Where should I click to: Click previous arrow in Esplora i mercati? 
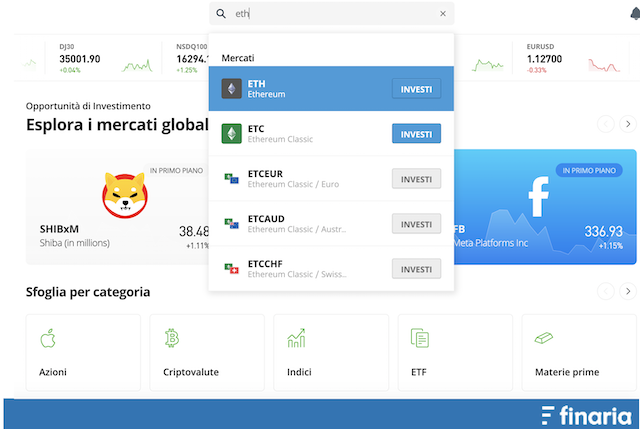[606, 124]
